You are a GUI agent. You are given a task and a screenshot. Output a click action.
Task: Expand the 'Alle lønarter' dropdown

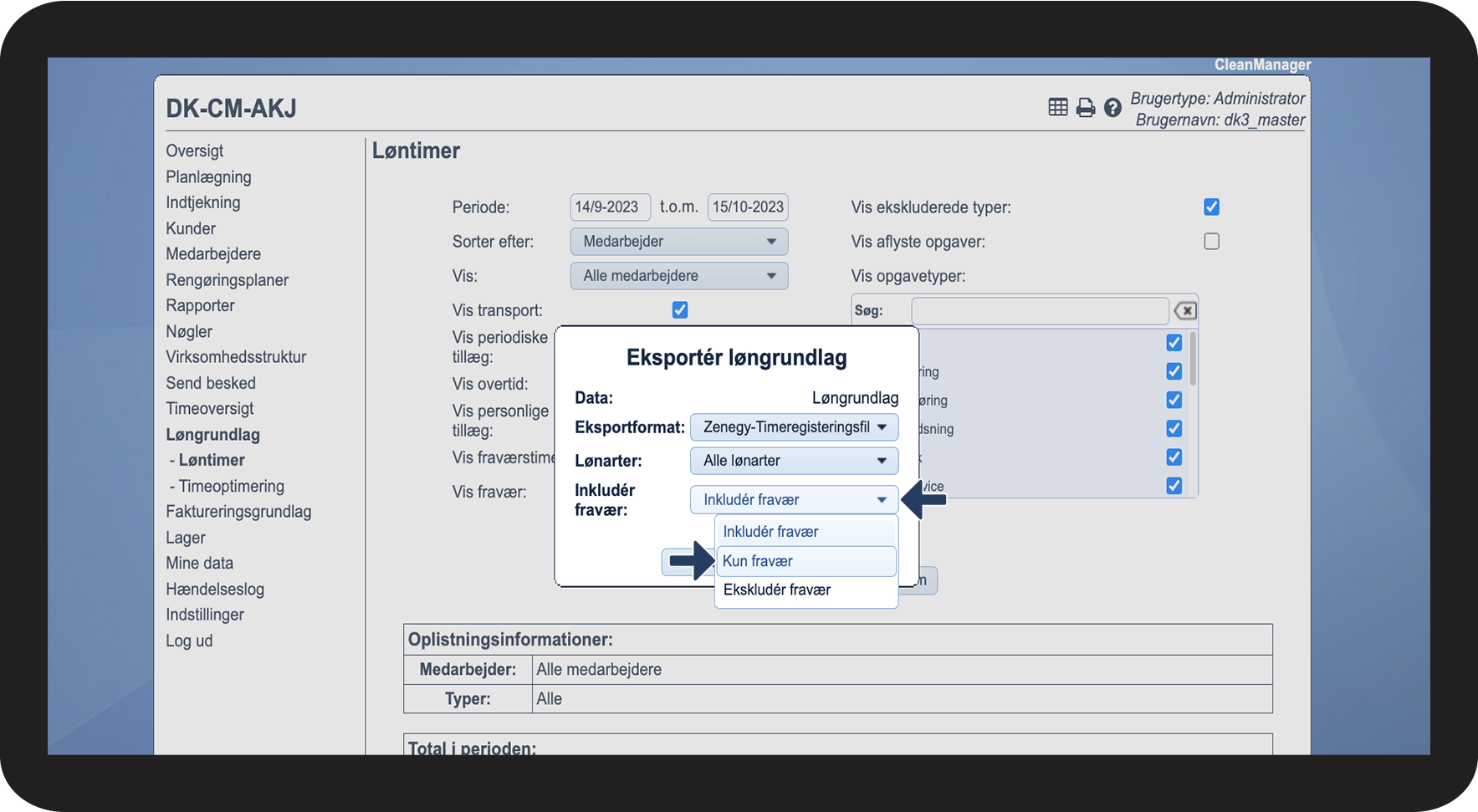(x=794, y=461)
